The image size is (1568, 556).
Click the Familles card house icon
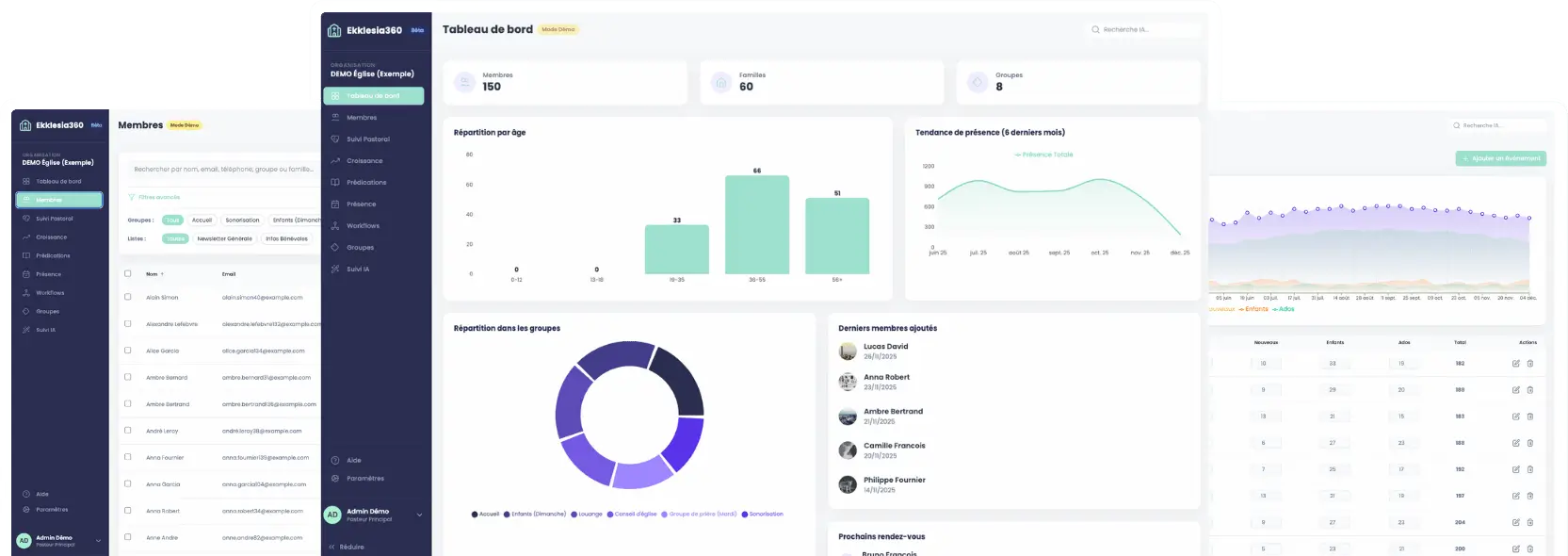click(721, 83)
